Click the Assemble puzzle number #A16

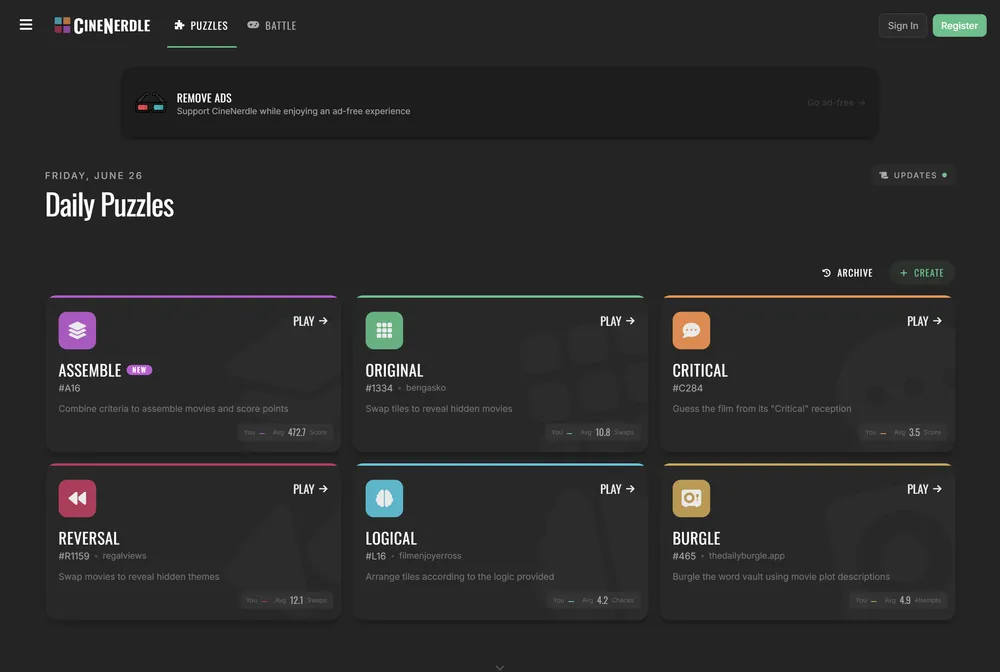[70, 388]
